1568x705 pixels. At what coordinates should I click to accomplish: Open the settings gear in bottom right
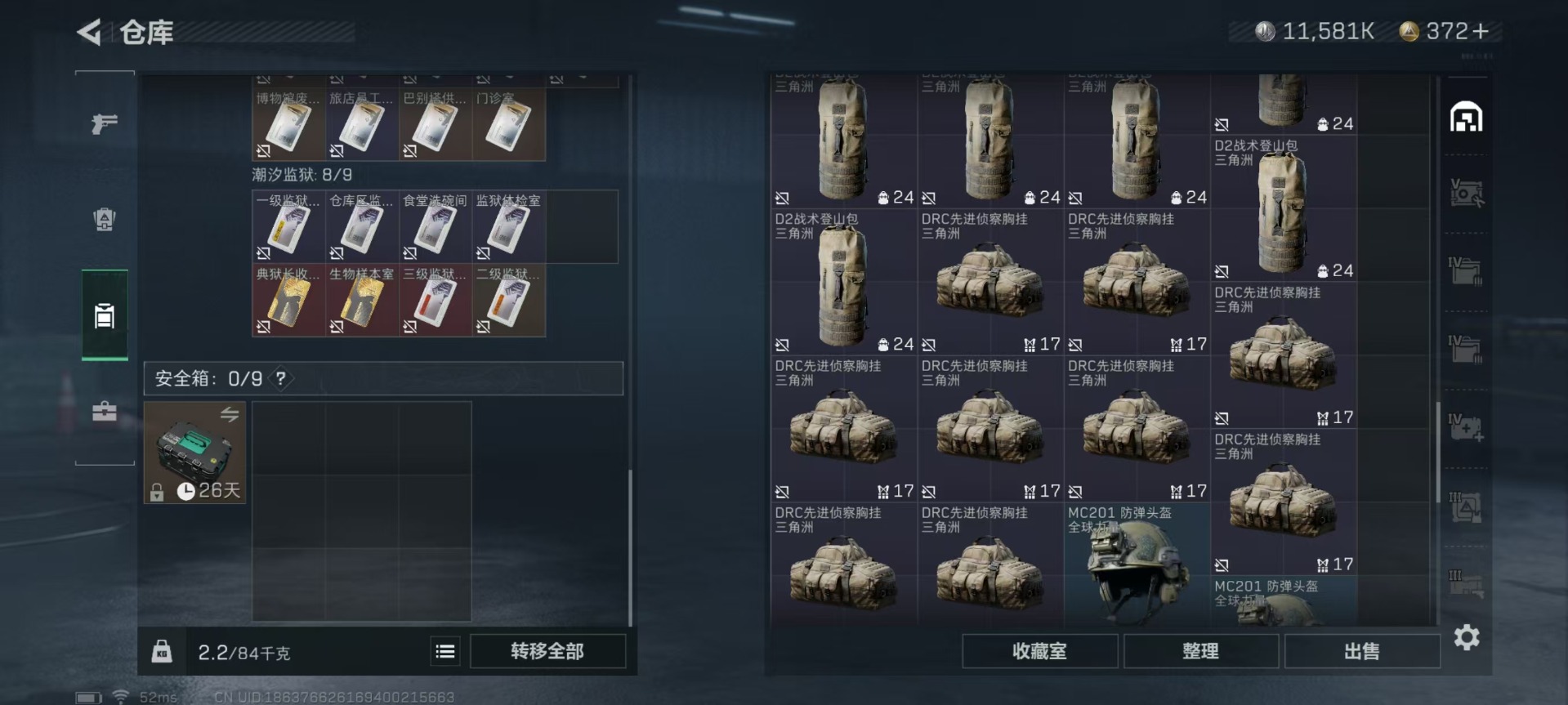pyautogui.click(x=1467, y=637)
